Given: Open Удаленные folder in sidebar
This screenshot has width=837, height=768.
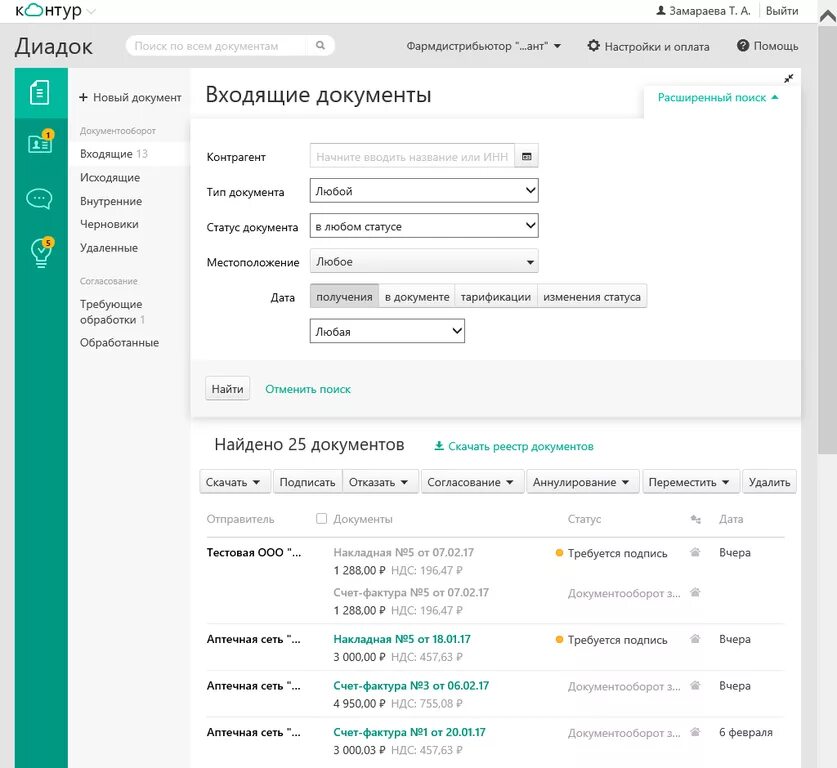Looking at the screenshot, I should coord(109,248).
